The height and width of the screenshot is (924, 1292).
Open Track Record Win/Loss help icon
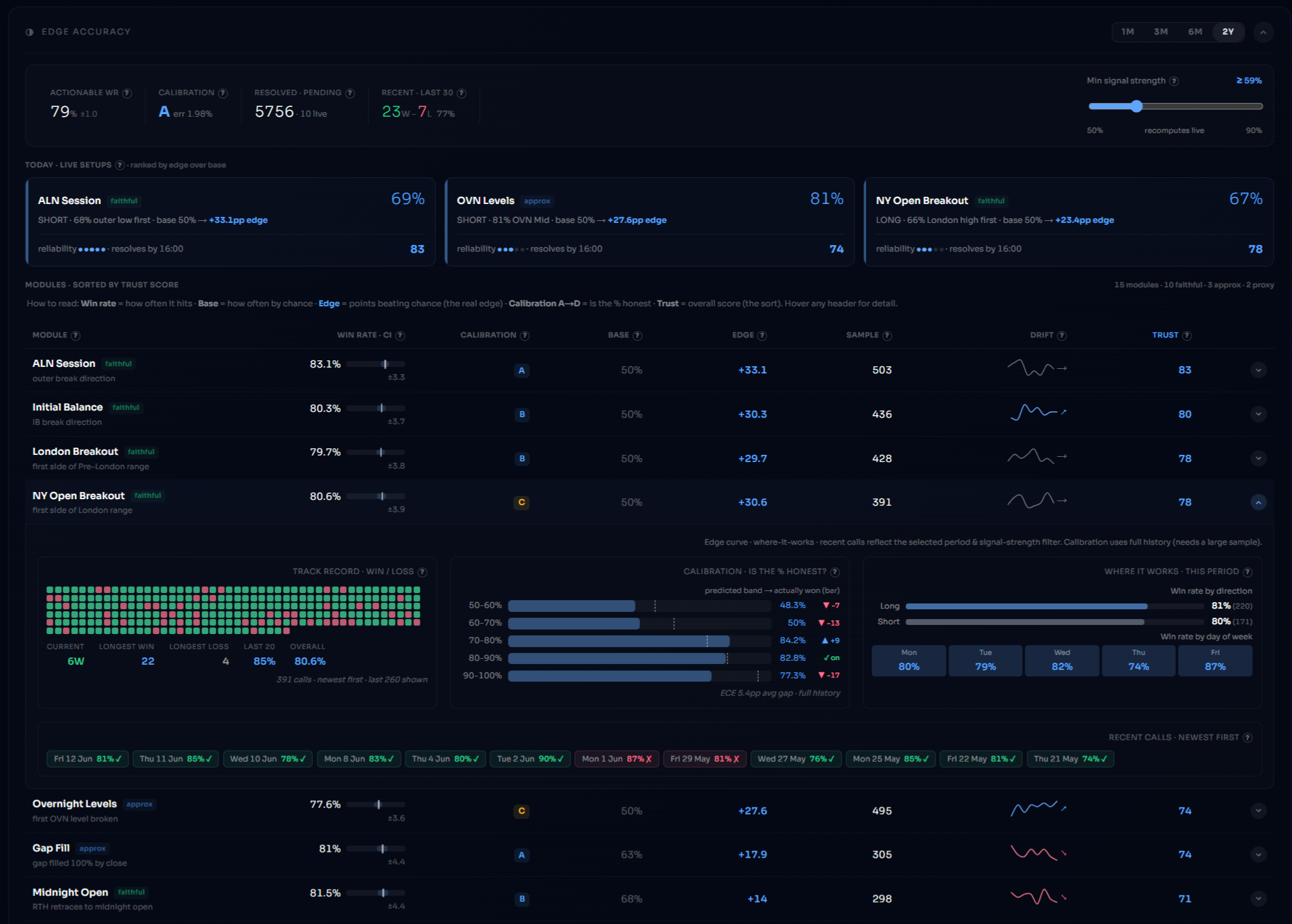tap(422, 572)
